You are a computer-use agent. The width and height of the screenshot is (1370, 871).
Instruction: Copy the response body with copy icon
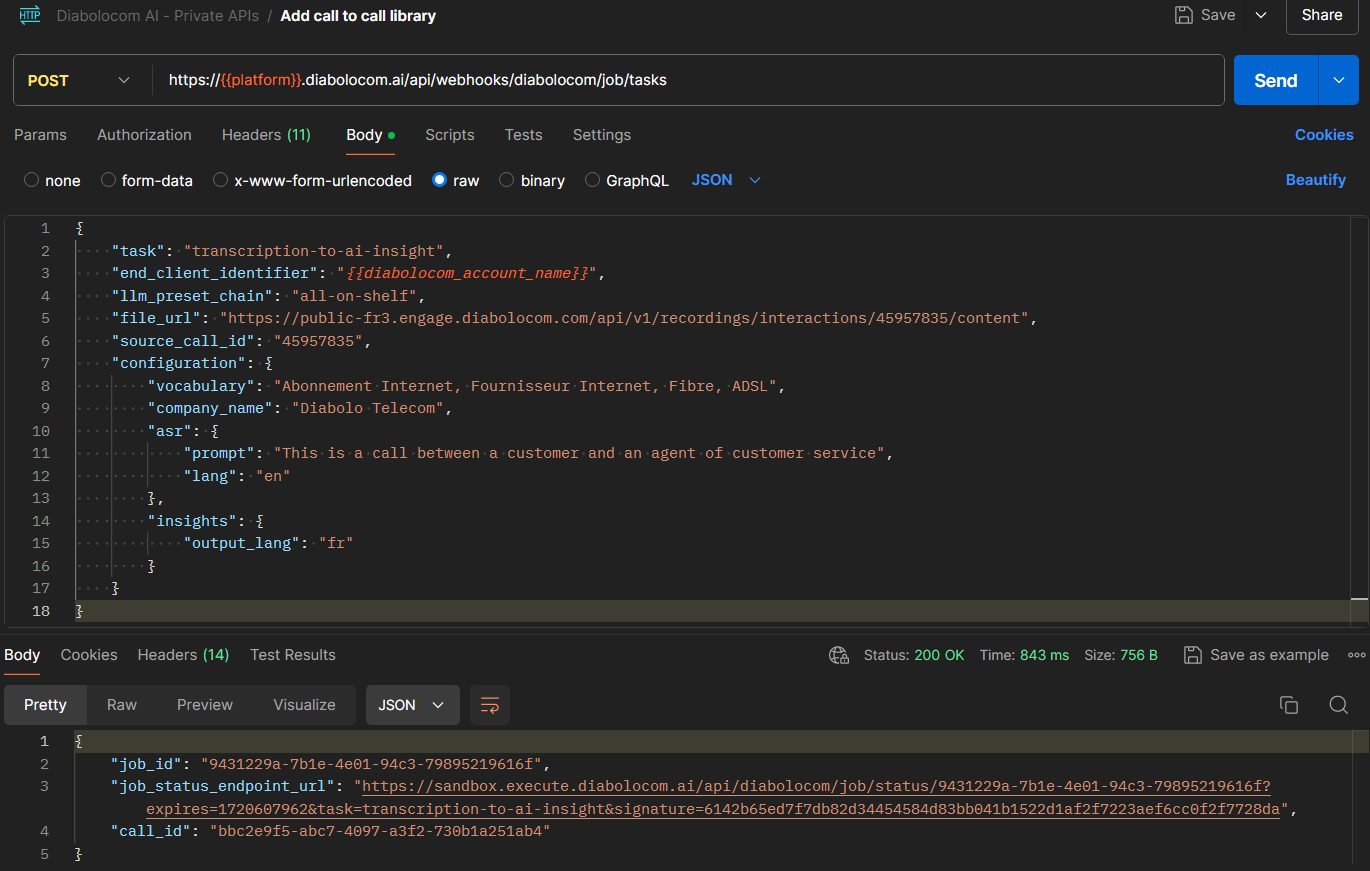click(x=1289, y=705)
